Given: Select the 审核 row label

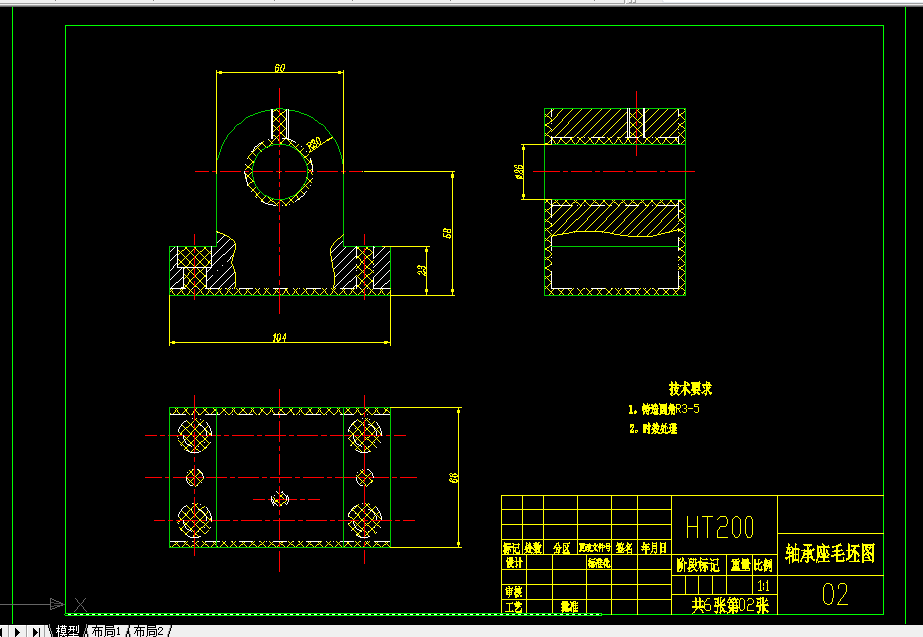Looking at the screenshot, I should (x=514, y=592).
